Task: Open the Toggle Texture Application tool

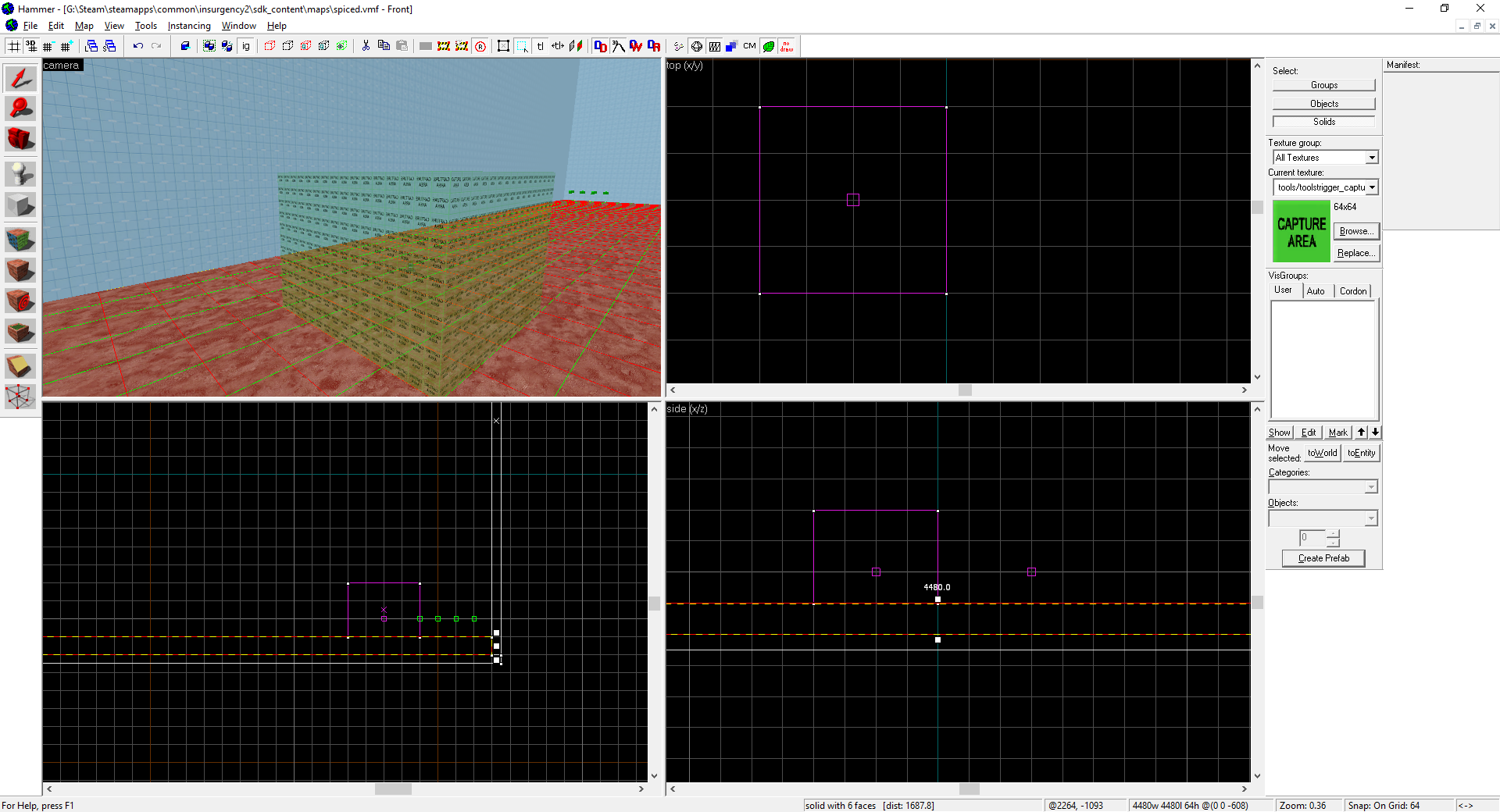Action: [20, 239]
